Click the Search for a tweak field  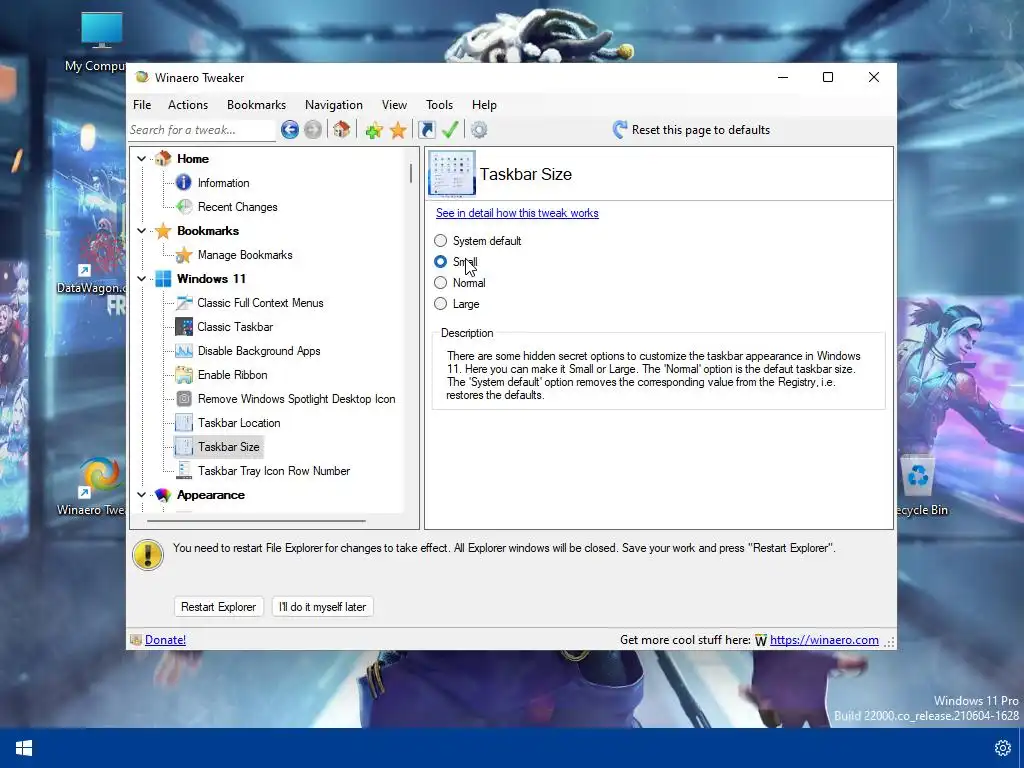202,130
